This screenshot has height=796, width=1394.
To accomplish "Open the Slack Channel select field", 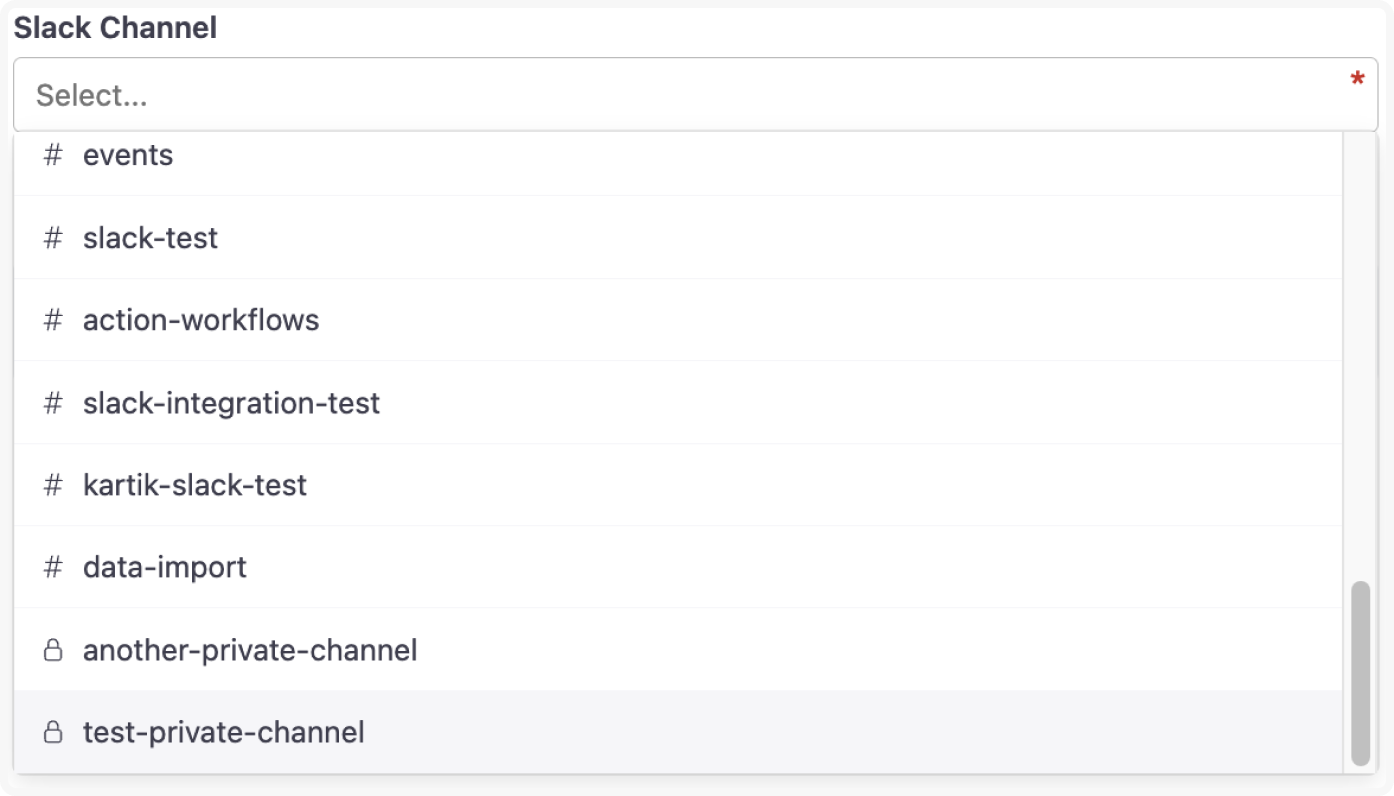I will (x=695, y=95).
